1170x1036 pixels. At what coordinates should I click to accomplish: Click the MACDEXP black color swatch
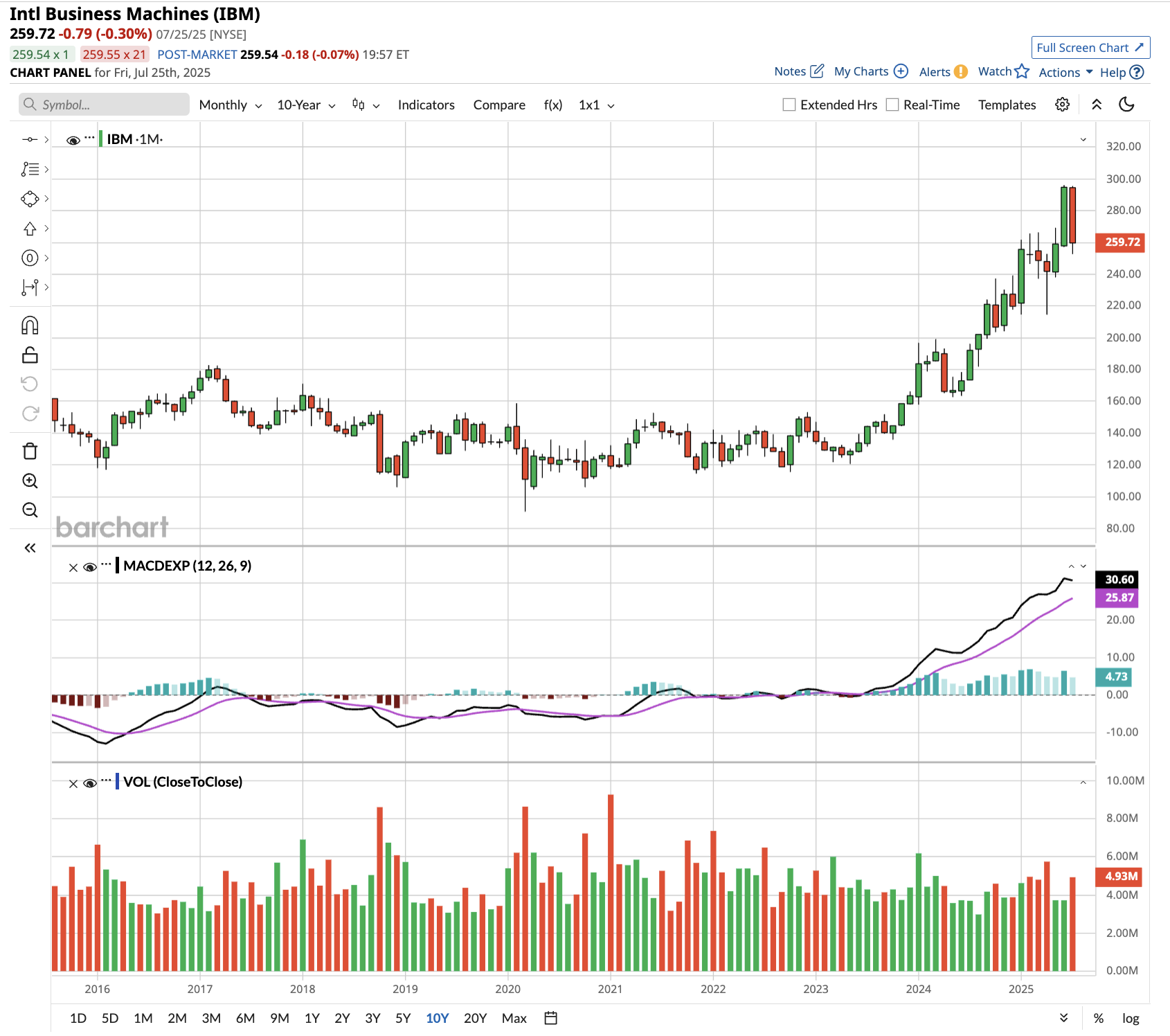click(x=118, y=566)
